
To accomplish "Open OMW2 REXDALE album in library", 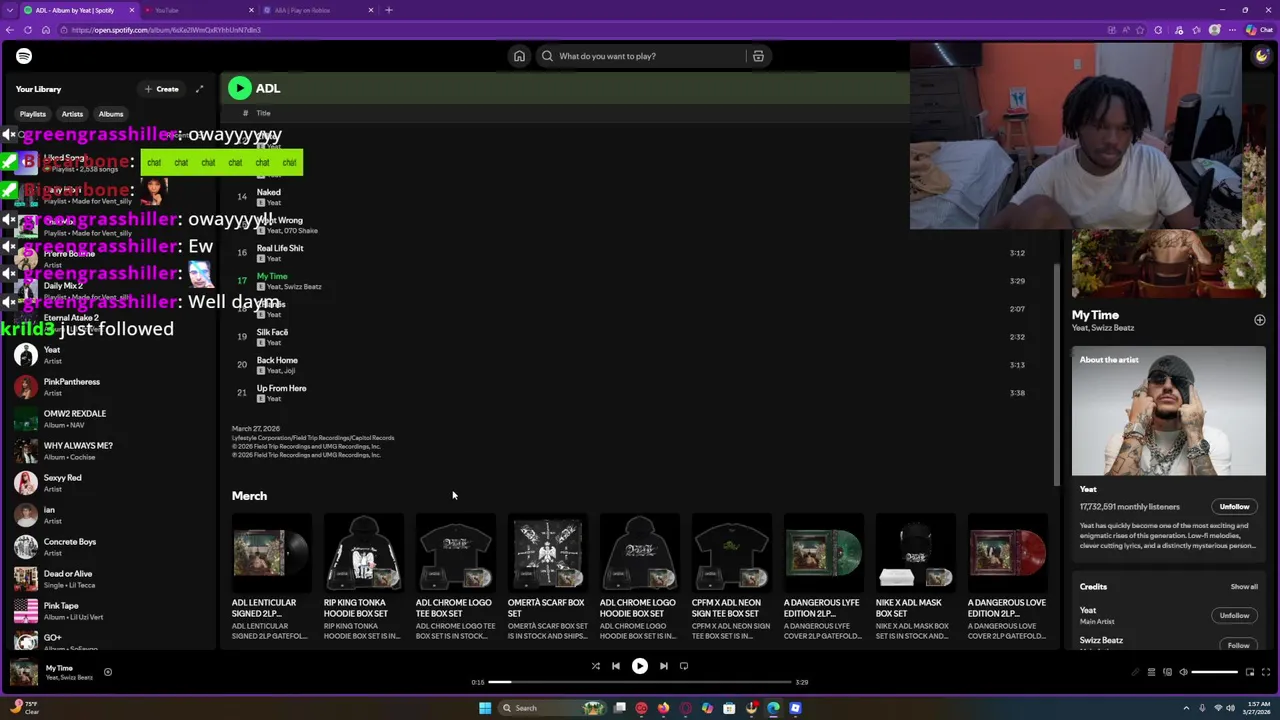I will (108, 418).
